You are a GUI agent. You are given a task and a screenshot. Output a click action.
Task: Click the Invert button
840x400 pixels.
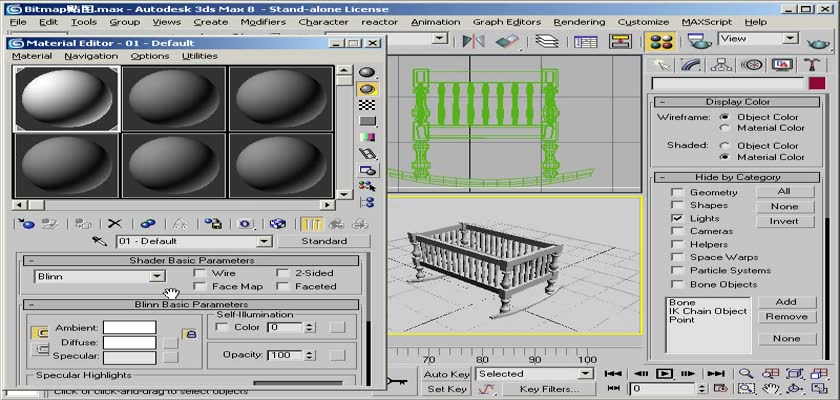pyautogui.click(x=785, y=221)
